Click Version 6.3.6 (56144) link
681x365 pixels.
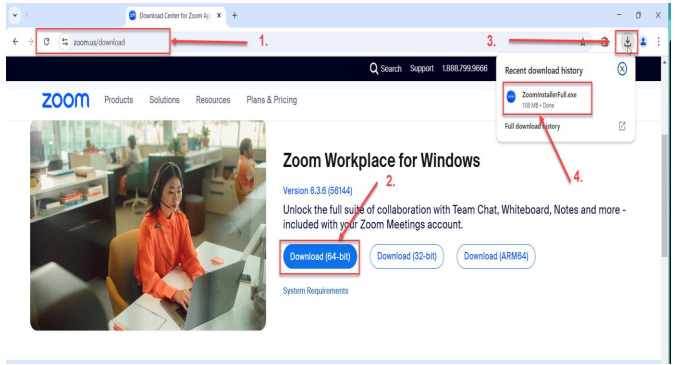[317, 191]
